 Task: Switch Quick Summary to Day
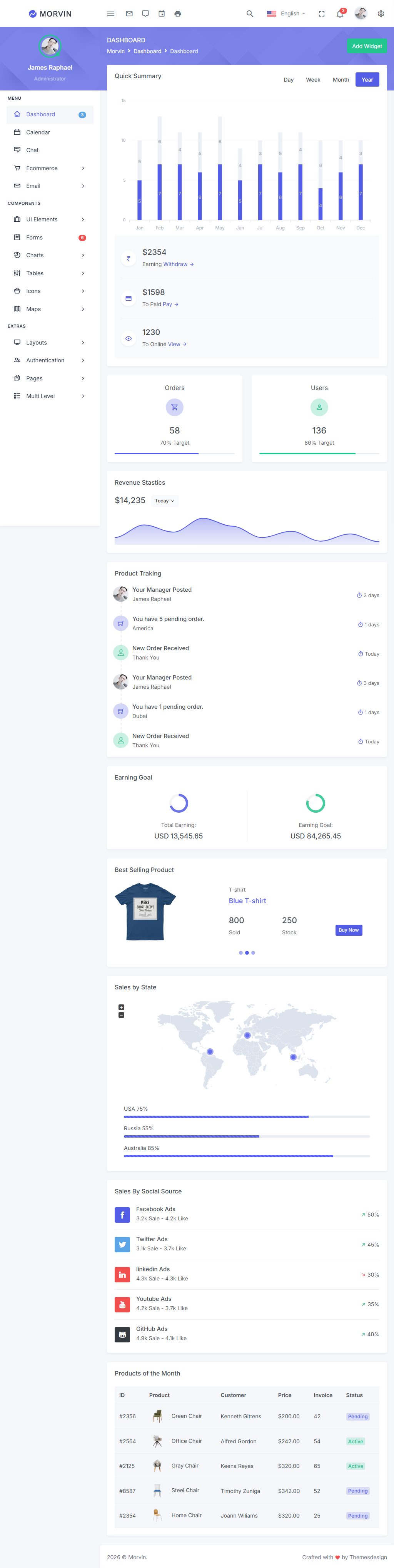pos(289,80)
